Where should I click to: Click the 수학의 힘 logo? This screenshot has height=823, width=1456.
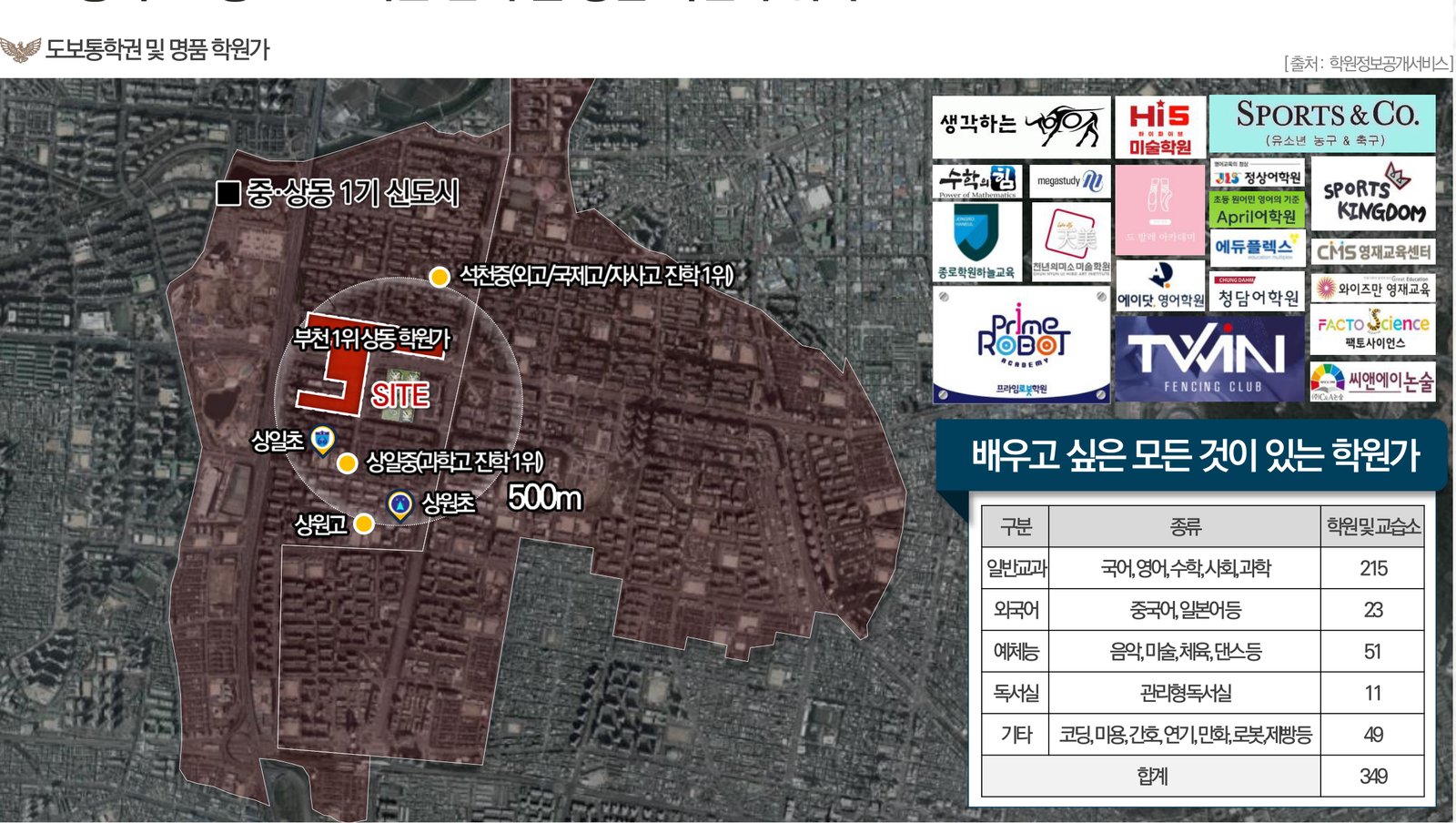pyautogui.click(x=977, y=181)
